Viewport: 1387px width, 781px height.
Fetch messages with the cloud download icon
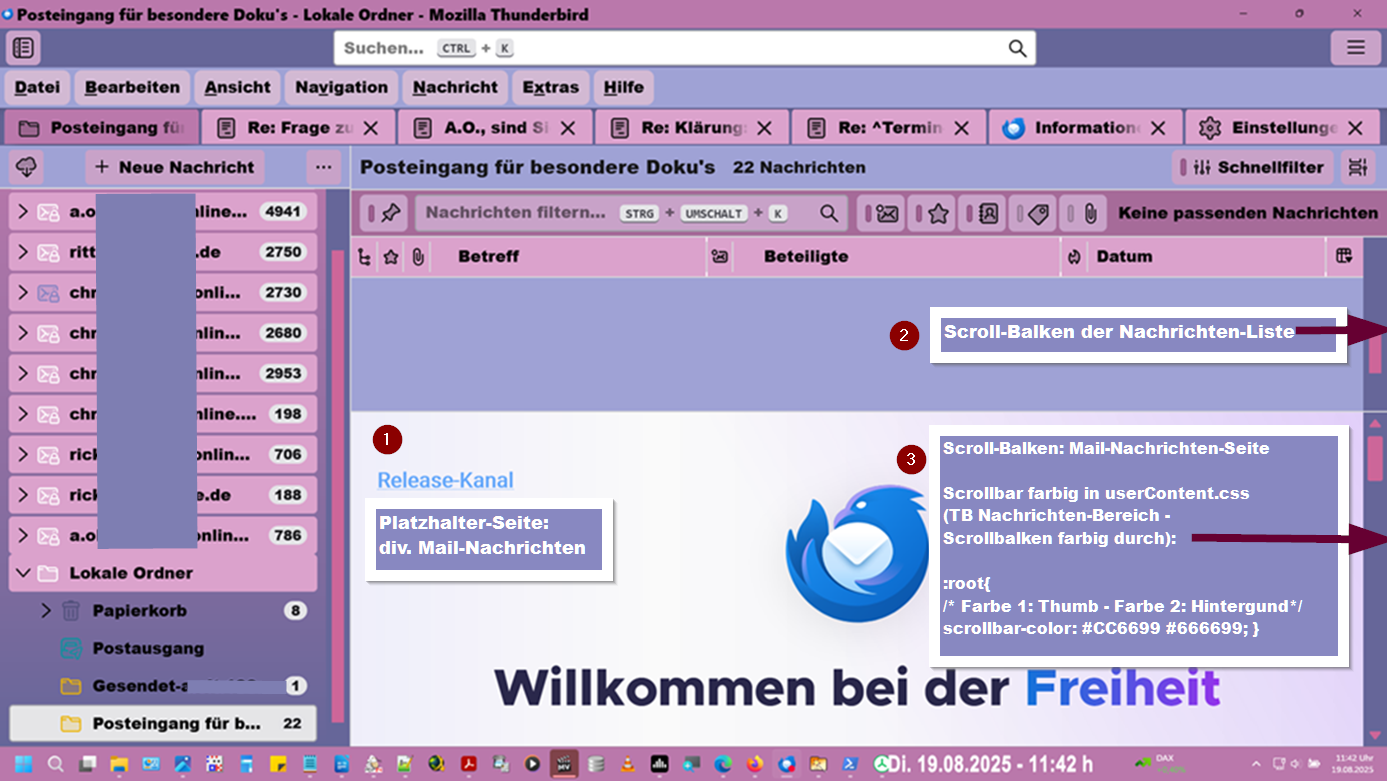(x=27, y=167)
